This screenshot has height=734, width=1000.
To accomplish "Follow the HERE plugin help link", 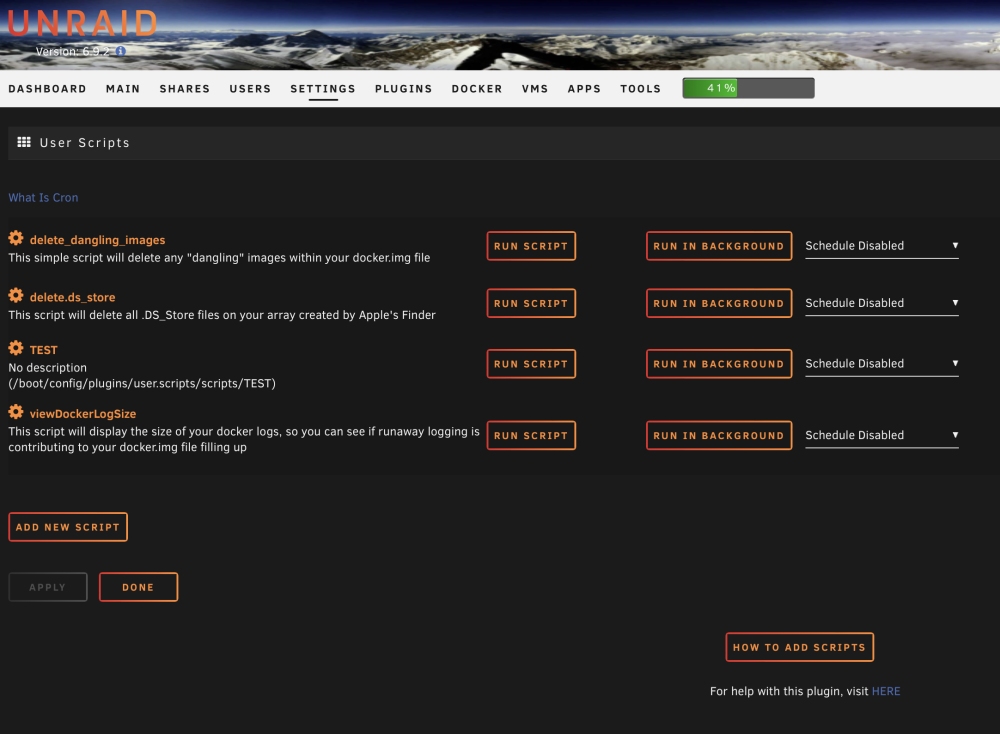I will (x=886, y=691).
